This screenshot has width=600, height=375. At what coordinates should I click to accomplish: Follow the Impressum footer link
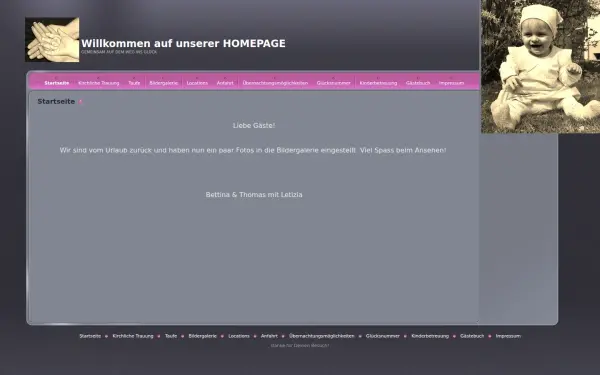tap(508, 336)
